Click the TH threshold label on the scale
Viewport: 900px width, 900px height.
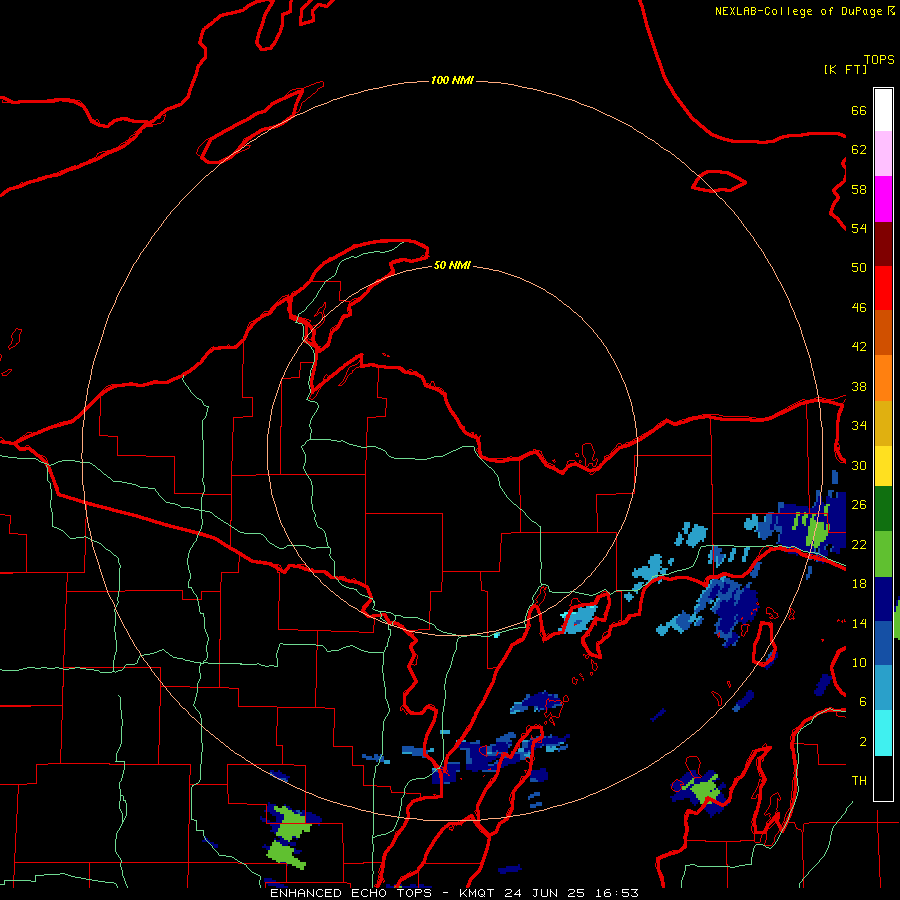[859, 781]
